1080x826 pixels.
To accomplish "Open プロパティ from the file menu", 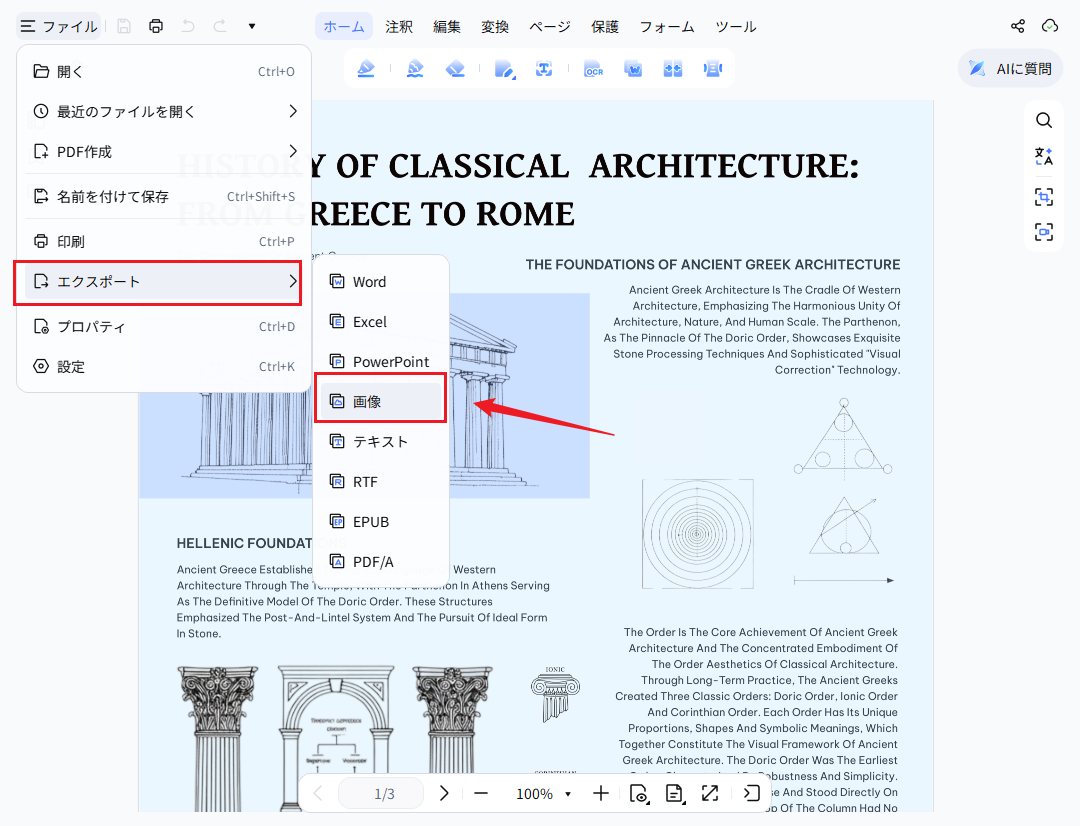I will pos(164,326).
